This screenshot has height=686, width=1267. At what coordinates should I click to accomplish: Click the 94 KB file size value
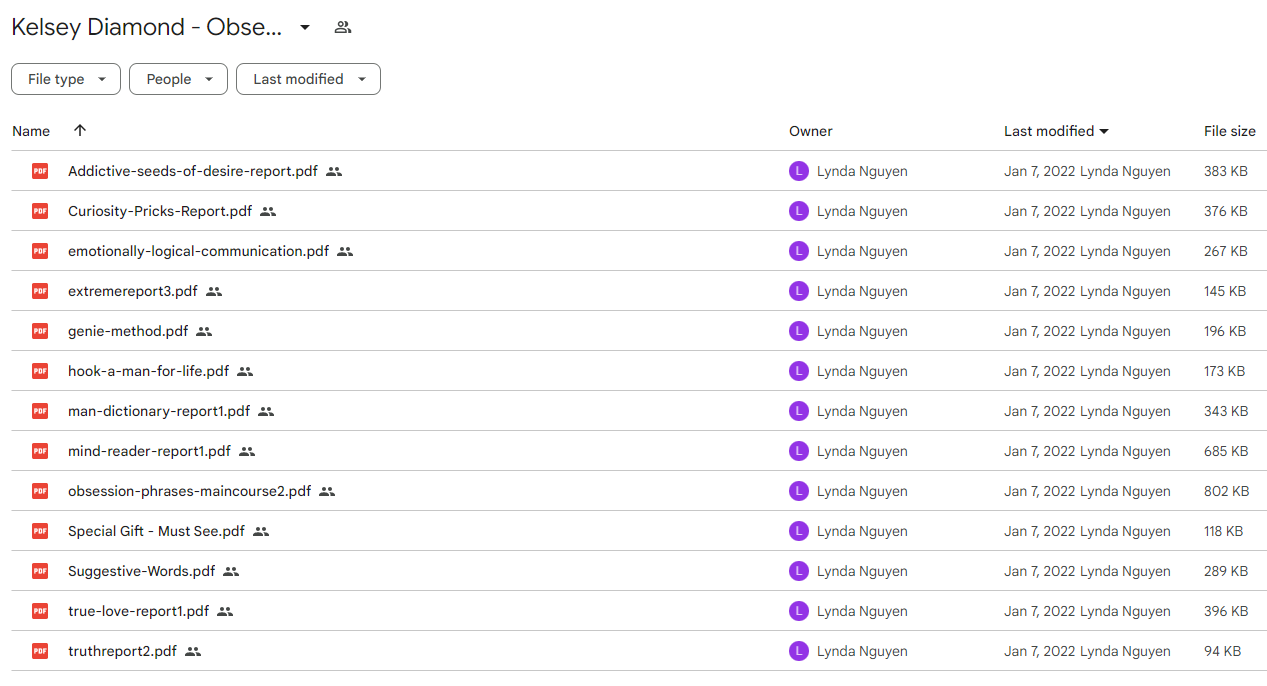tap(1222, 651)
